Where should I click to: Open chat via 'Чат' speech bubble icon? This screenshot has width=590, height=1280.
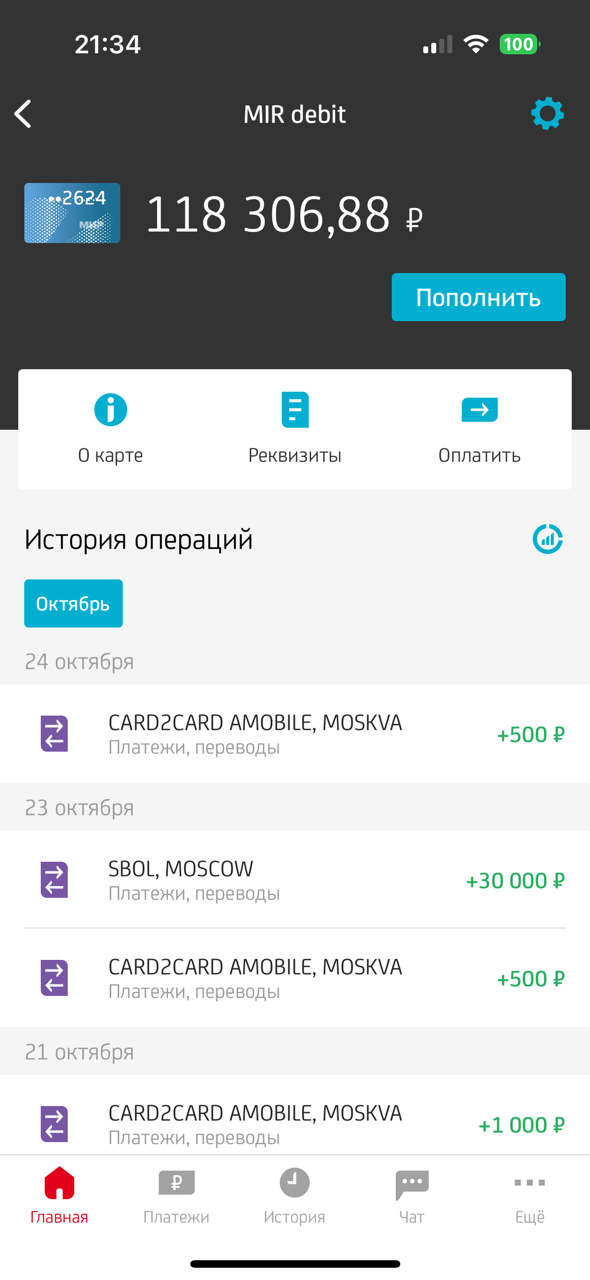[411, 1185]
